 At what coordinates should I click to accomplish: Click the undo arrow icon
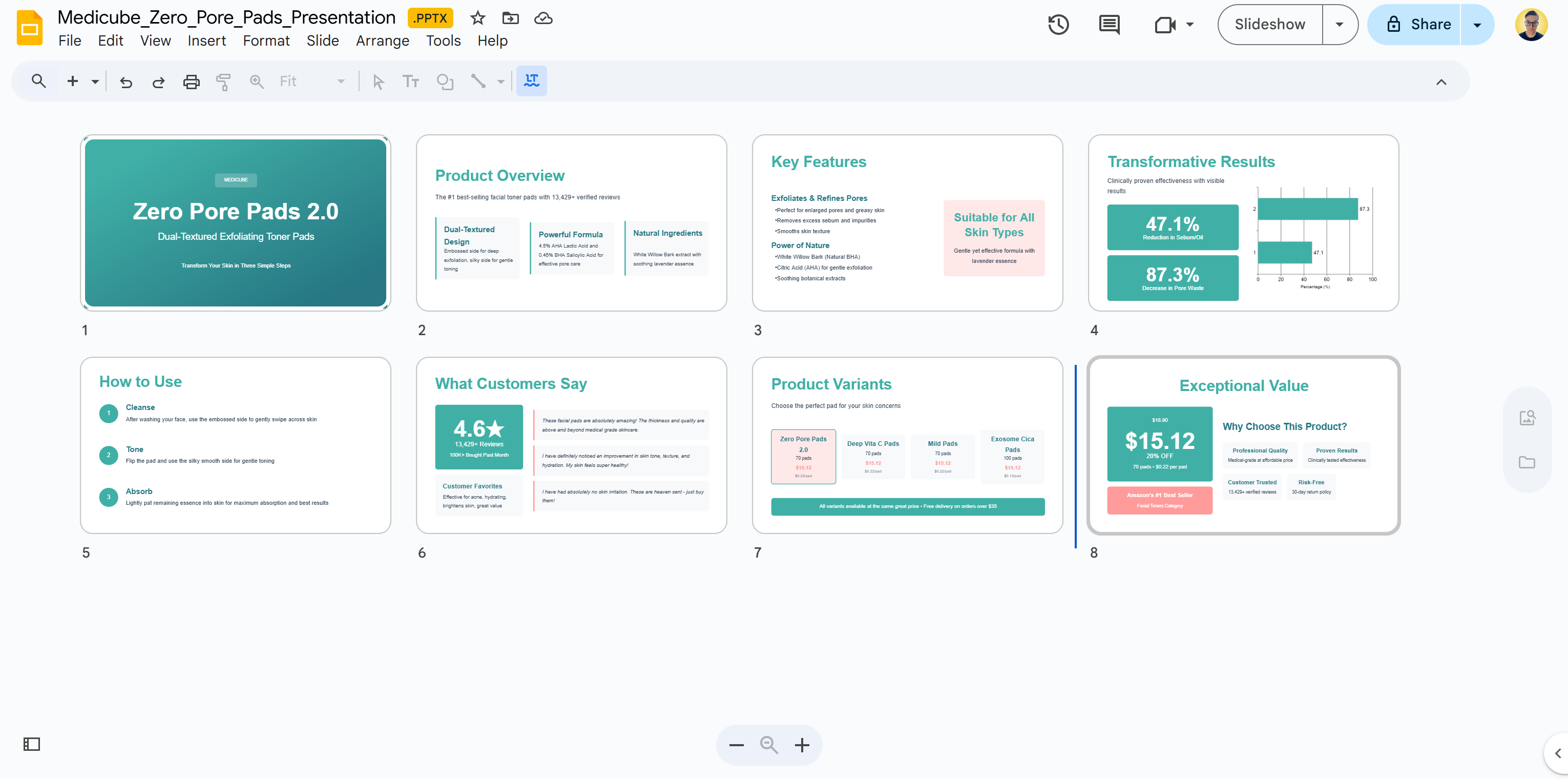pyautogui.click(x=126, y=81)
